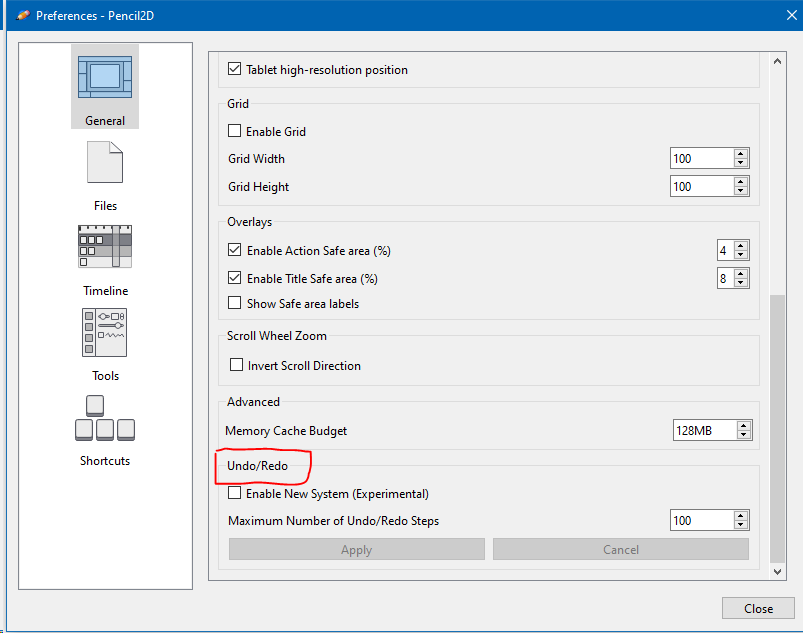Screen dimensions: 803x633
Task: Increase Memory Cache Budget value
Action: (x=744, y=426)
